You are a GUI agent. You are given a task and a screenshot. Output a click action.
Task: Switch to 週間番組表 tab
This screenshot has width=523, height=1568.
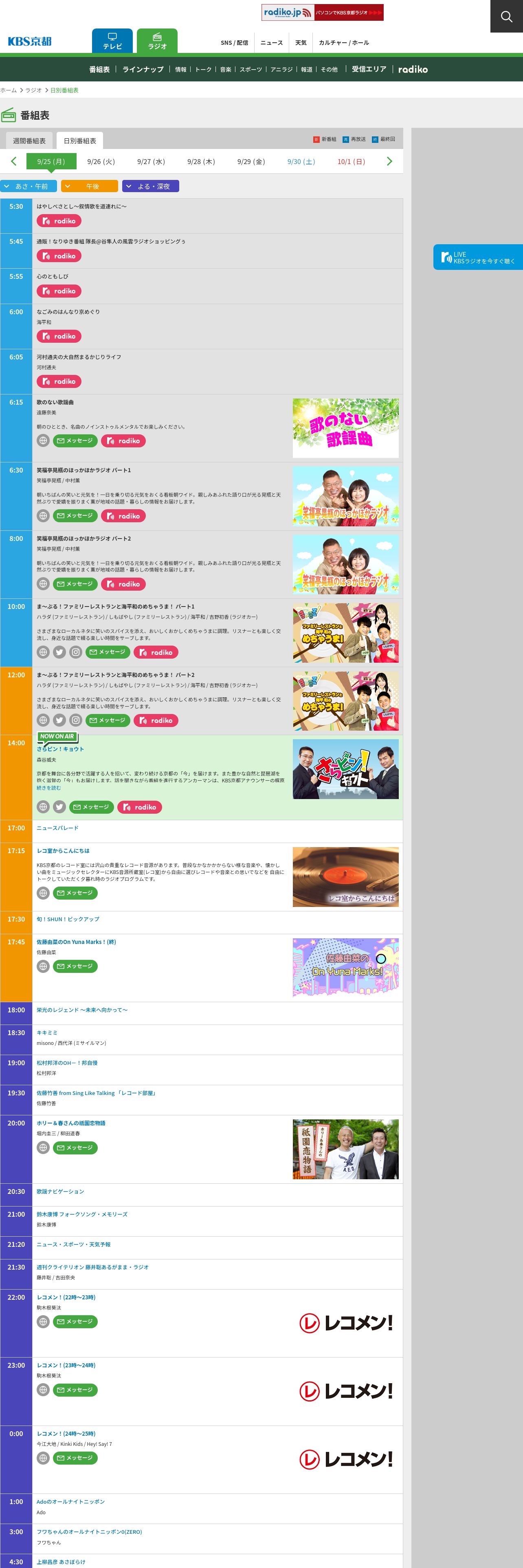pos(29,140)
